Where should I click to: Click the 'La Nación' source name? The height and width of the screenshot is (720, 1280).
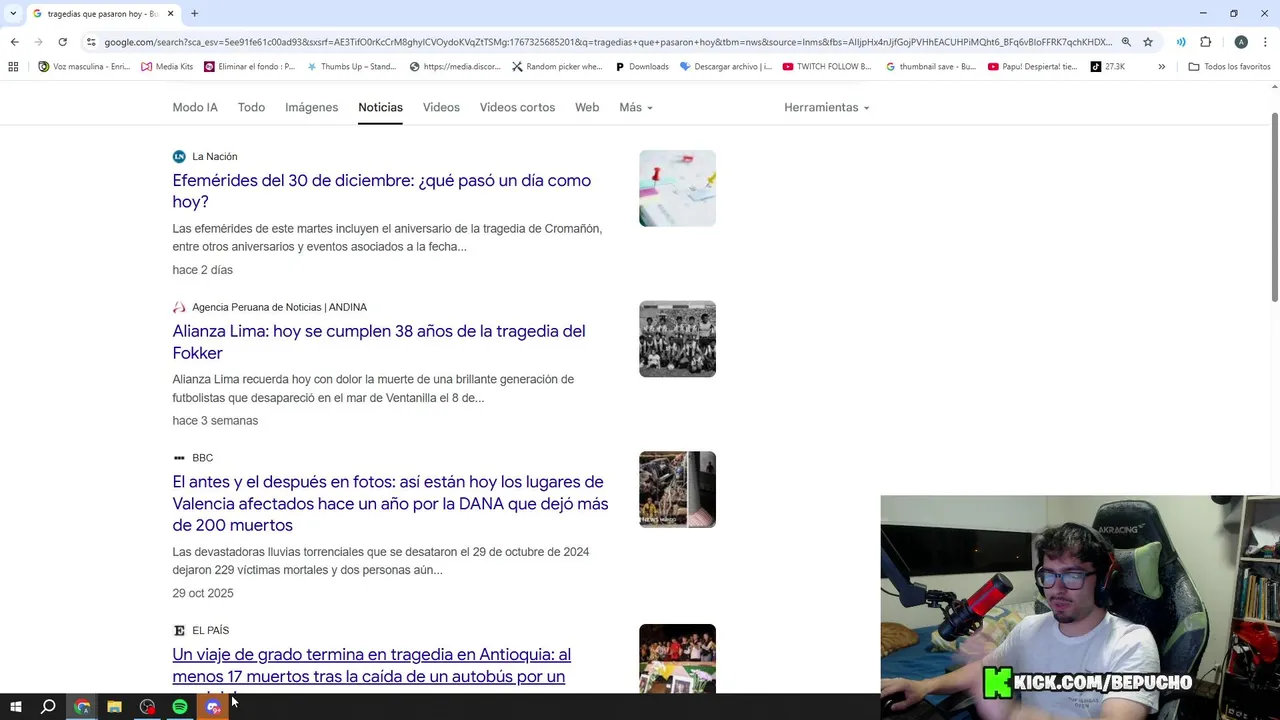(214, 156)
